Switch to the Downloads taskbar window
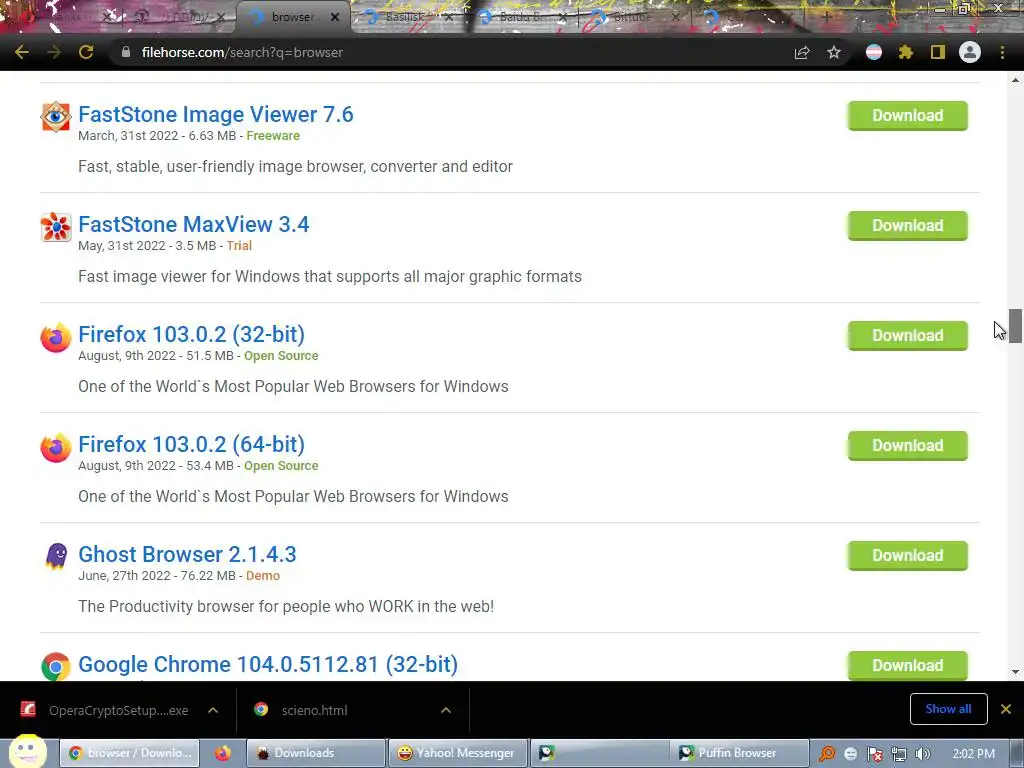Viewport: 1024px width, 768px height. point(316,753)
